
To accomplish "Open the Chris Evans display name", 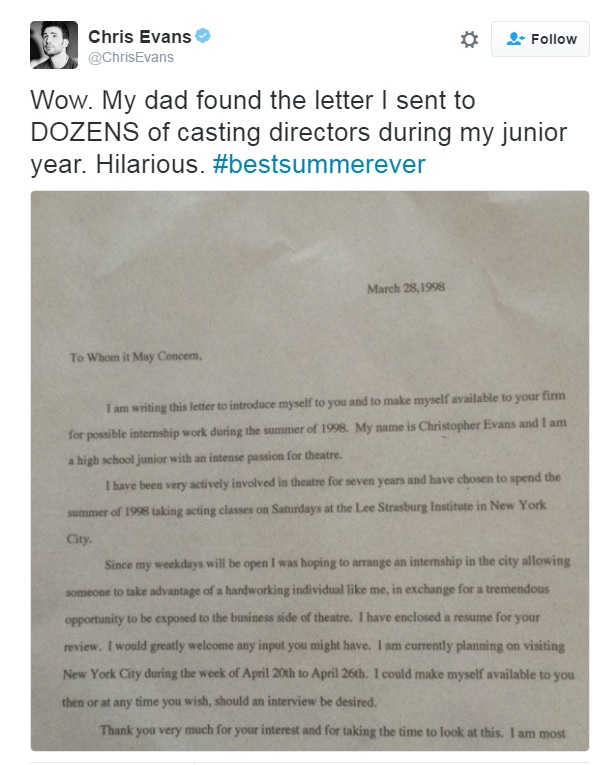I will [140, 37].
